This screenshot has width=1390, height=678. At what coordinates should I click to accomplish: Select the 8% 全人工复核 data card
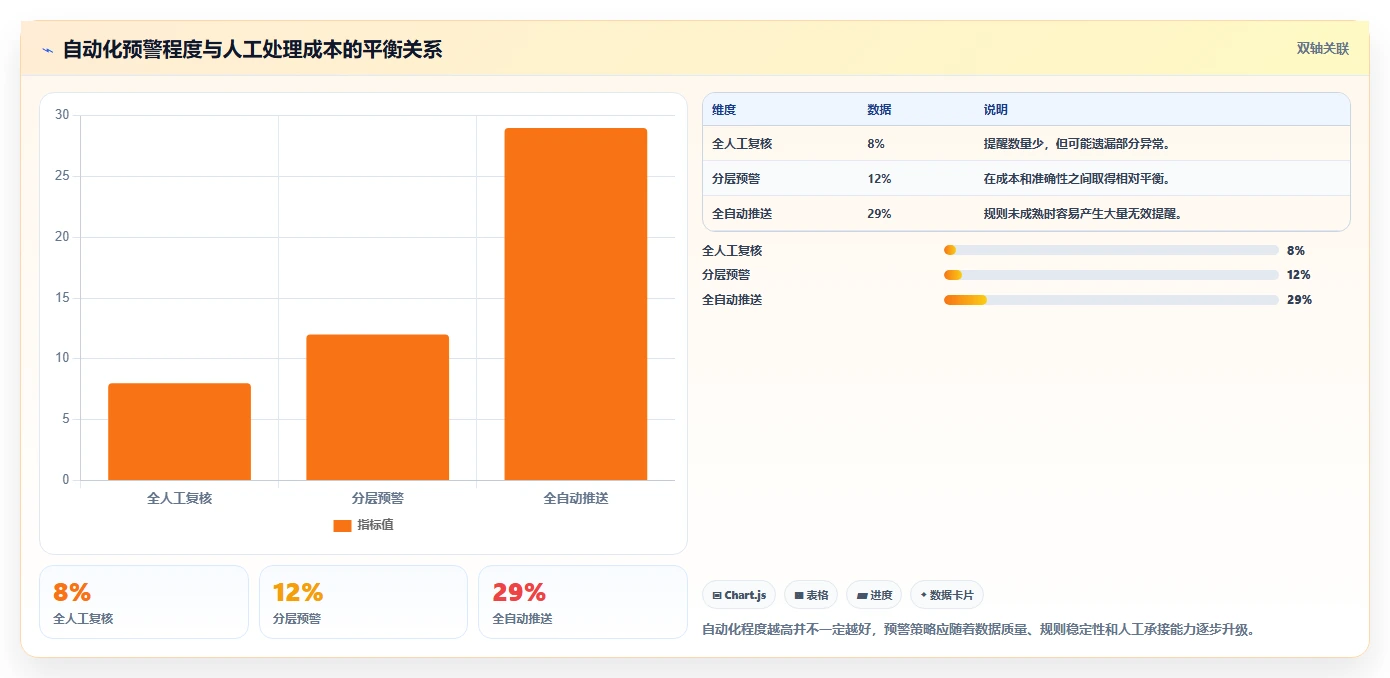144,602
